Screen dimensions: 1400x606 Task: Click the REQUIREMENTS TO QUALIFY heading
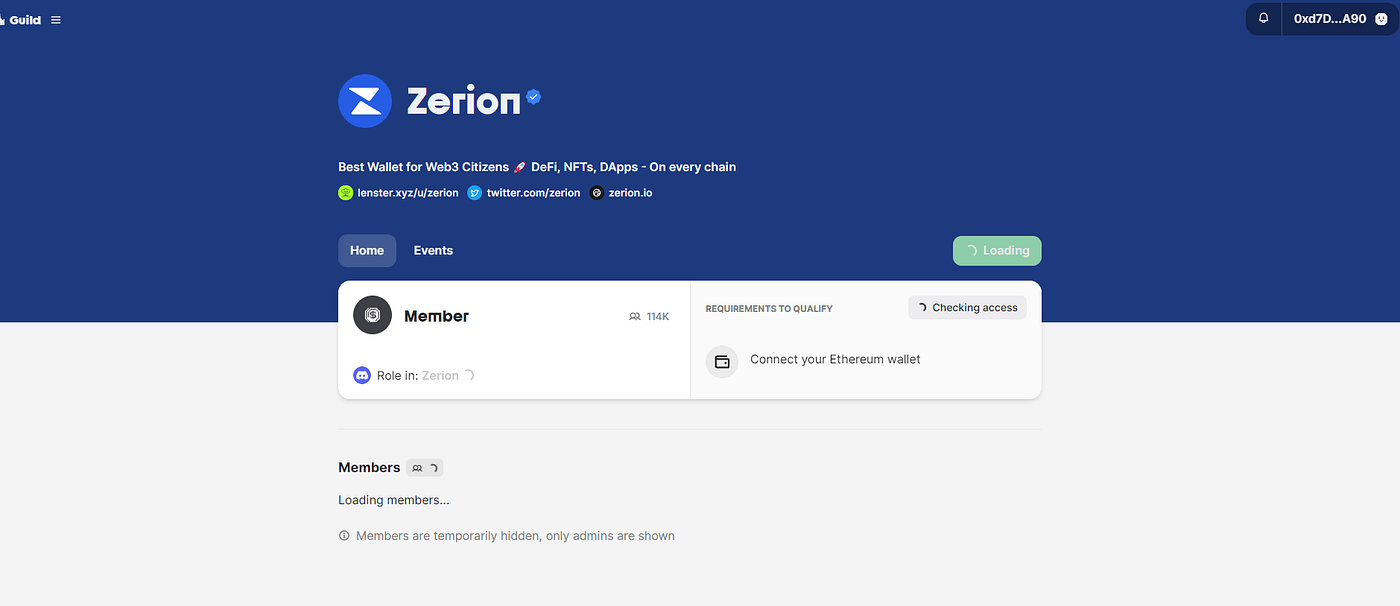point(769,309)
